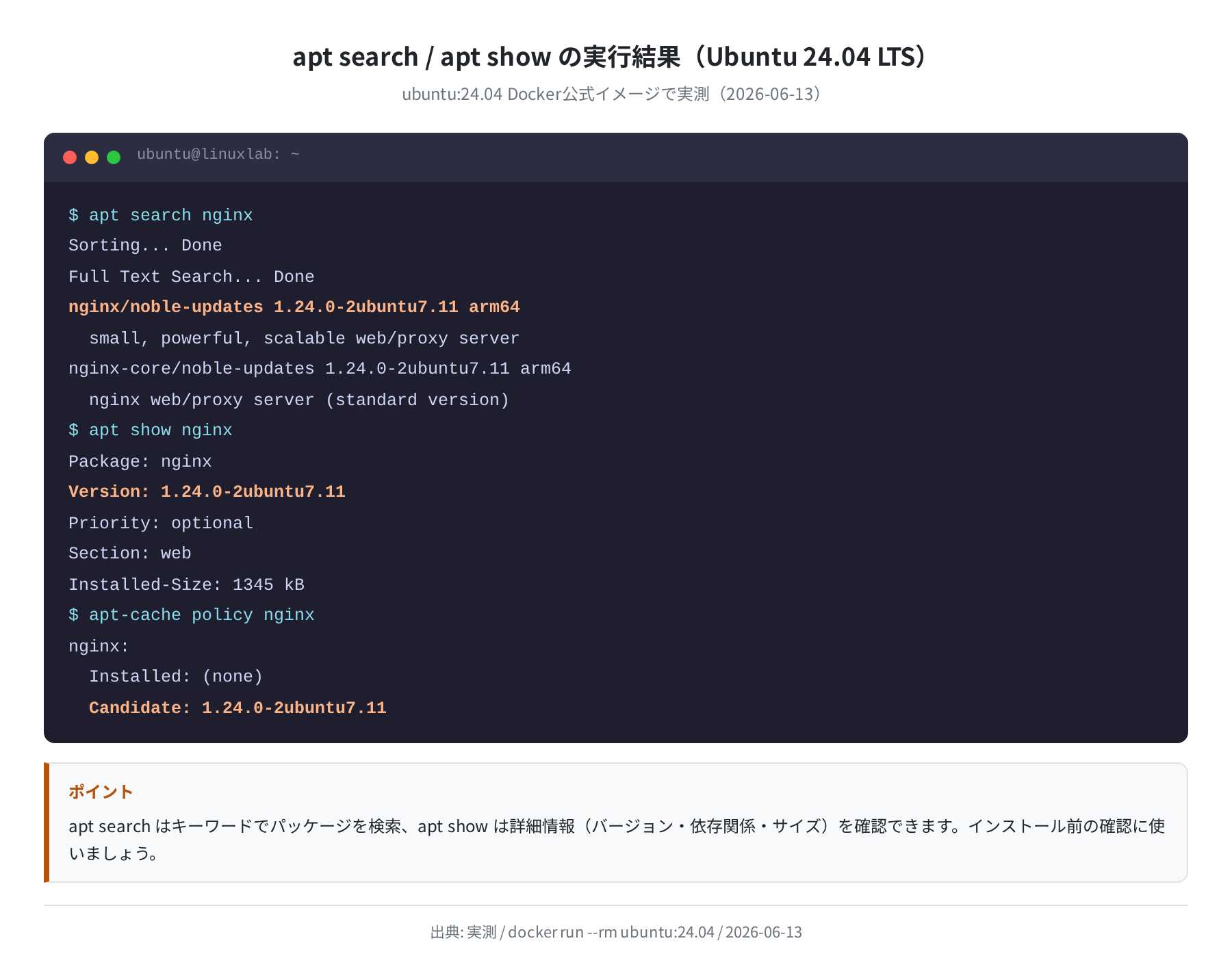Select the terminal title 'ubuntu@linuxlab: ~'

(218, 155)
